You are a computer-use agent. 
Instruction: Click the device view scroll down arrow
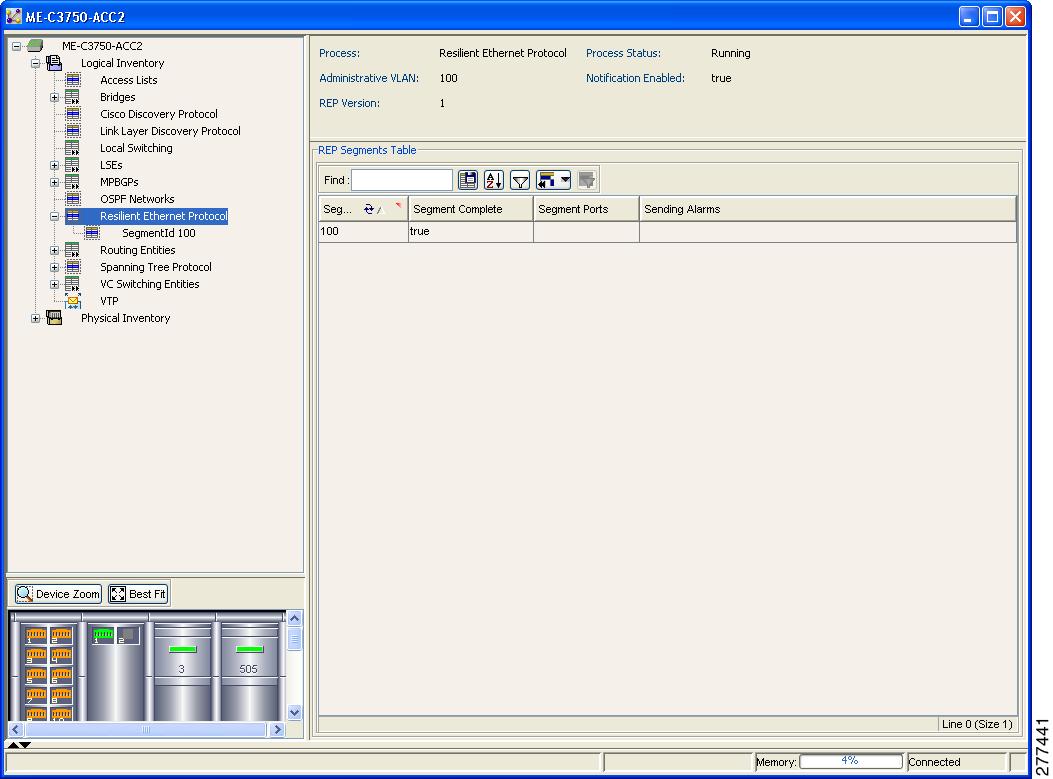(x=294, y=713)
